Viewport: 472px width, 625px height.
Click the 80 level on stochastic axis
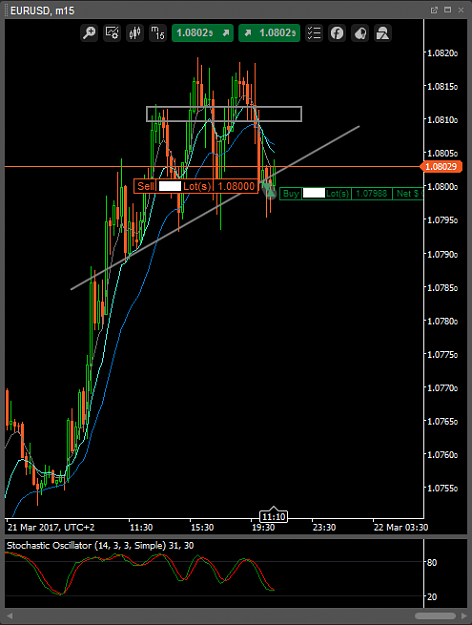pyautogui.click(x=432, y=562)
